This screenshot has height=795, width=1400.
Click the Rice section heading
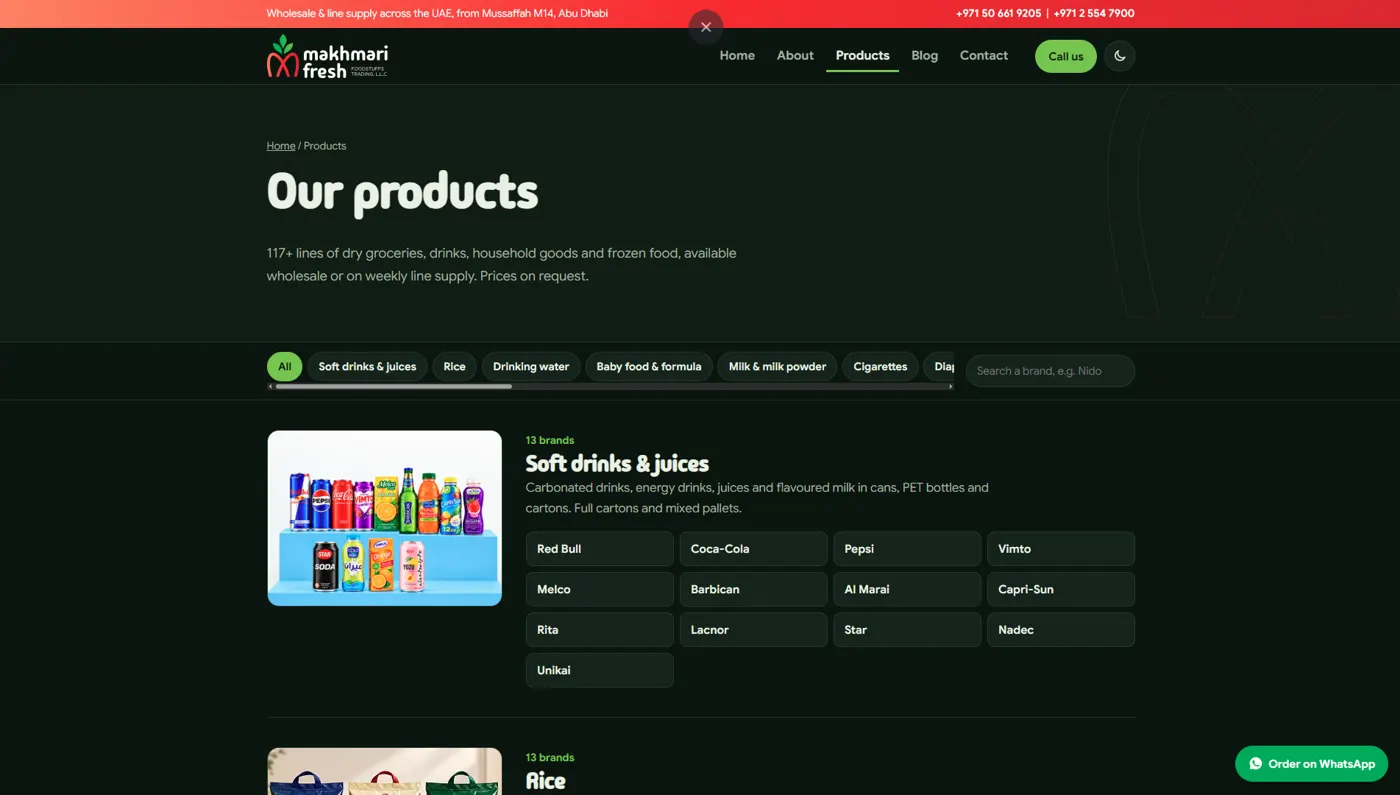[x=546, y=781]
